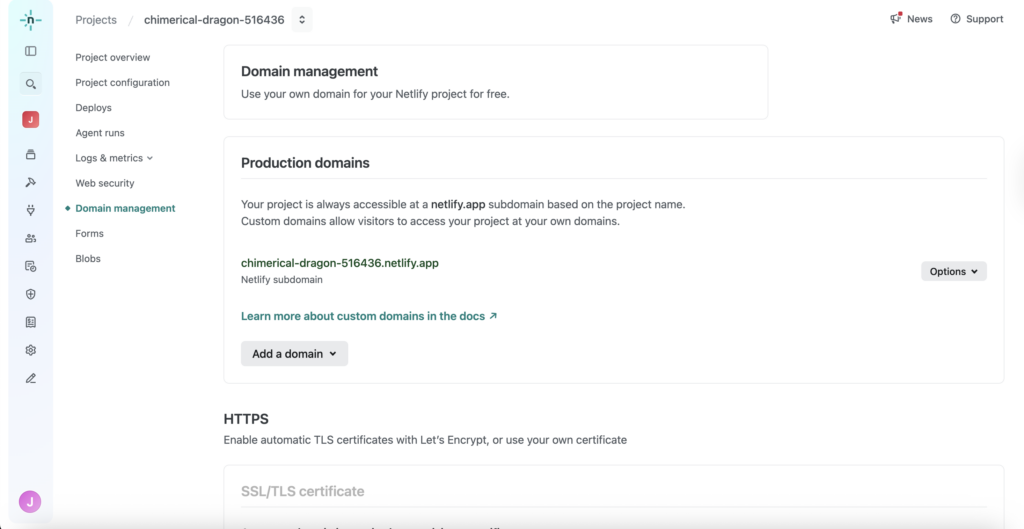The image size is (1024, 529).
Task: Toggle the sidebar panel icon
Action: click(x=31, y=51)
